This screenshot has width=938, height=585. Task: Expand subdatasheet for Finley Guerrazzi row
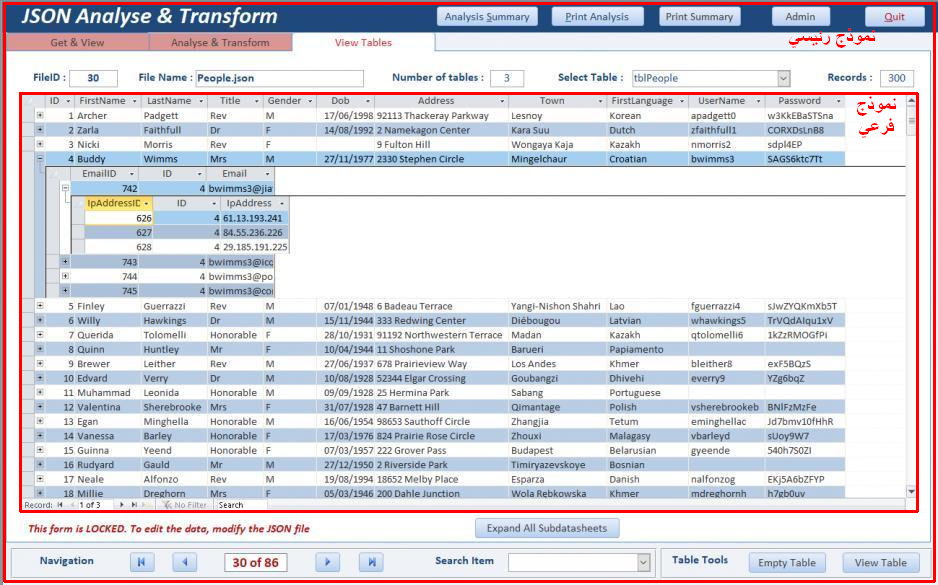tap(39, 306)
